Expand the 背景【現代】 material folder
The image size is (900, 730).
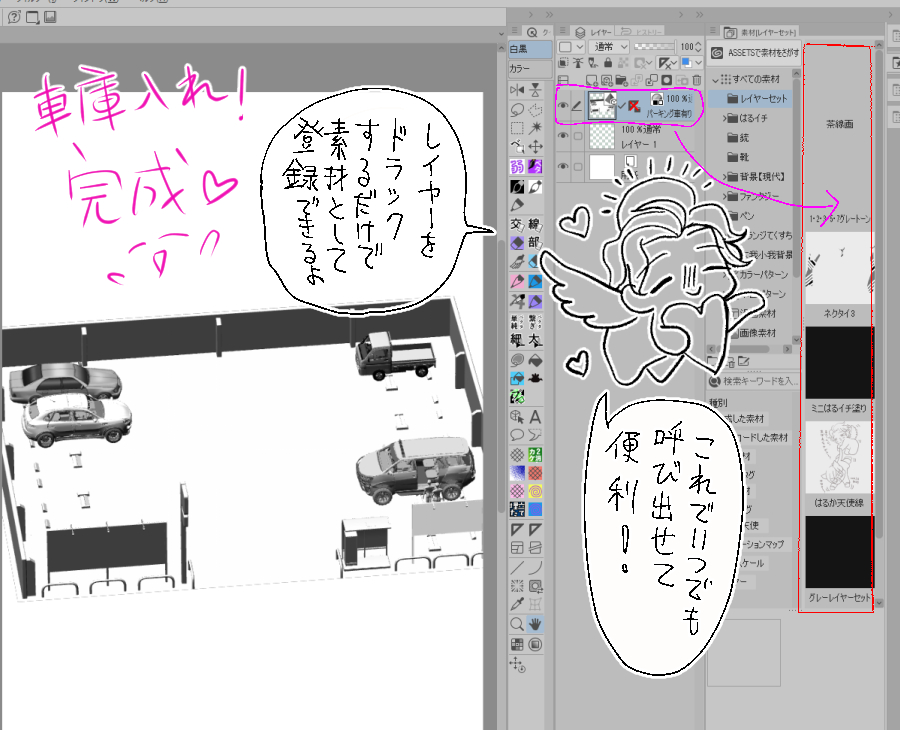[x=725, y=176]
